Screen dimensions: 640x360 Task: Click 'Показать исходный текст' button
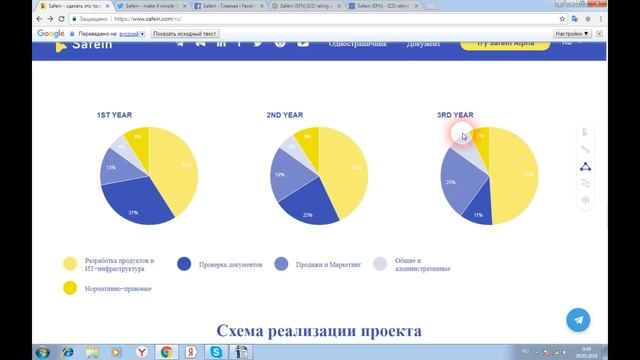click(184, 34)
